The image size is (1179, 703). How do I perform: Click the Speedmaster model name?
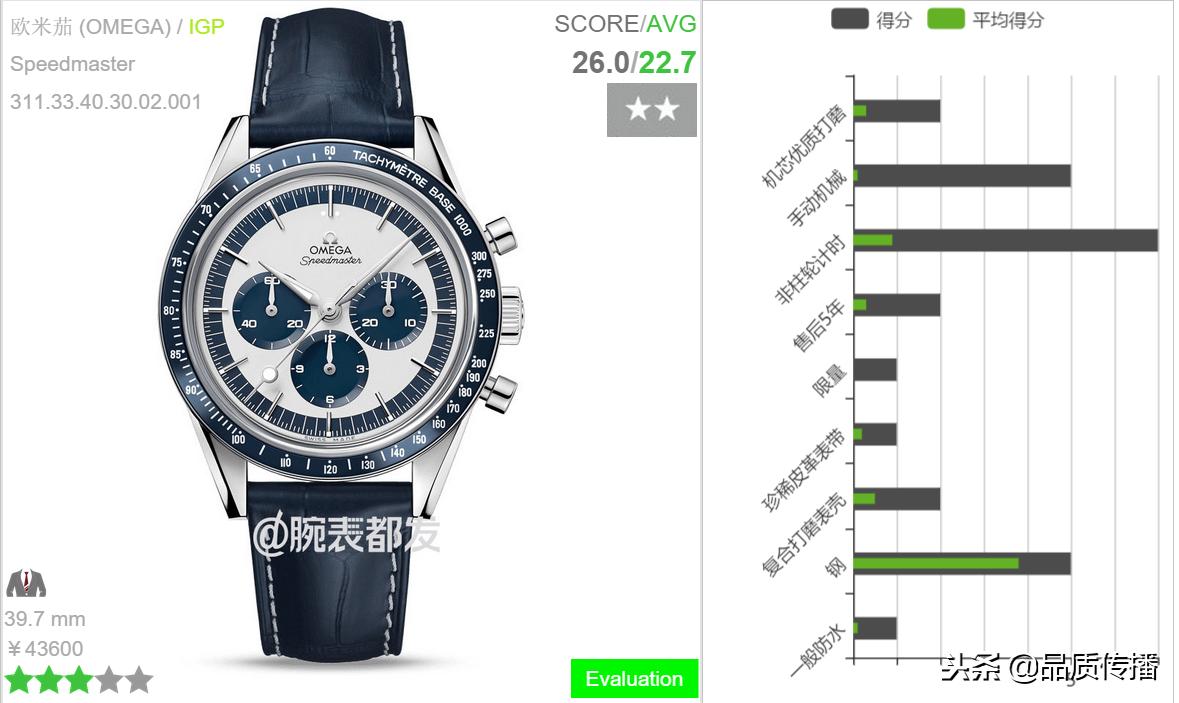point(73,64)
